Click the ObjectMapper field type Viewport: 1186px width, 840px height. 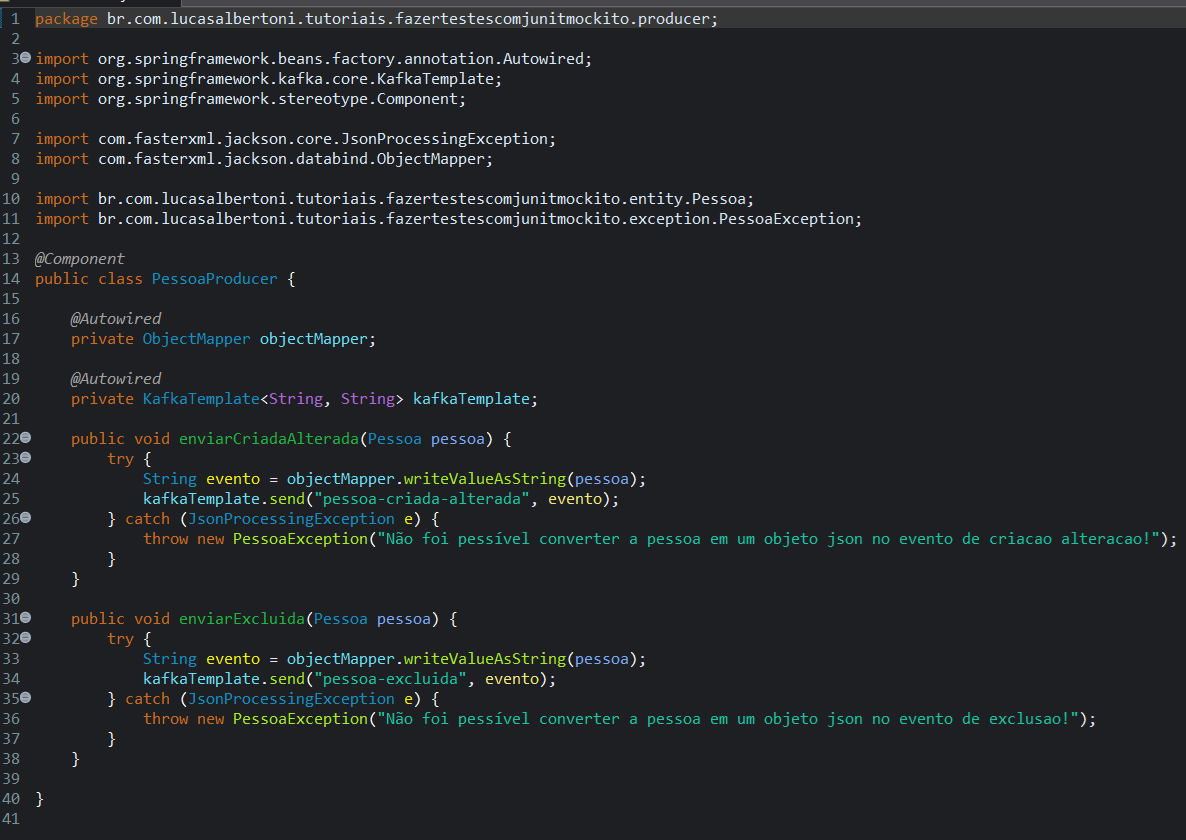(196, 338)
